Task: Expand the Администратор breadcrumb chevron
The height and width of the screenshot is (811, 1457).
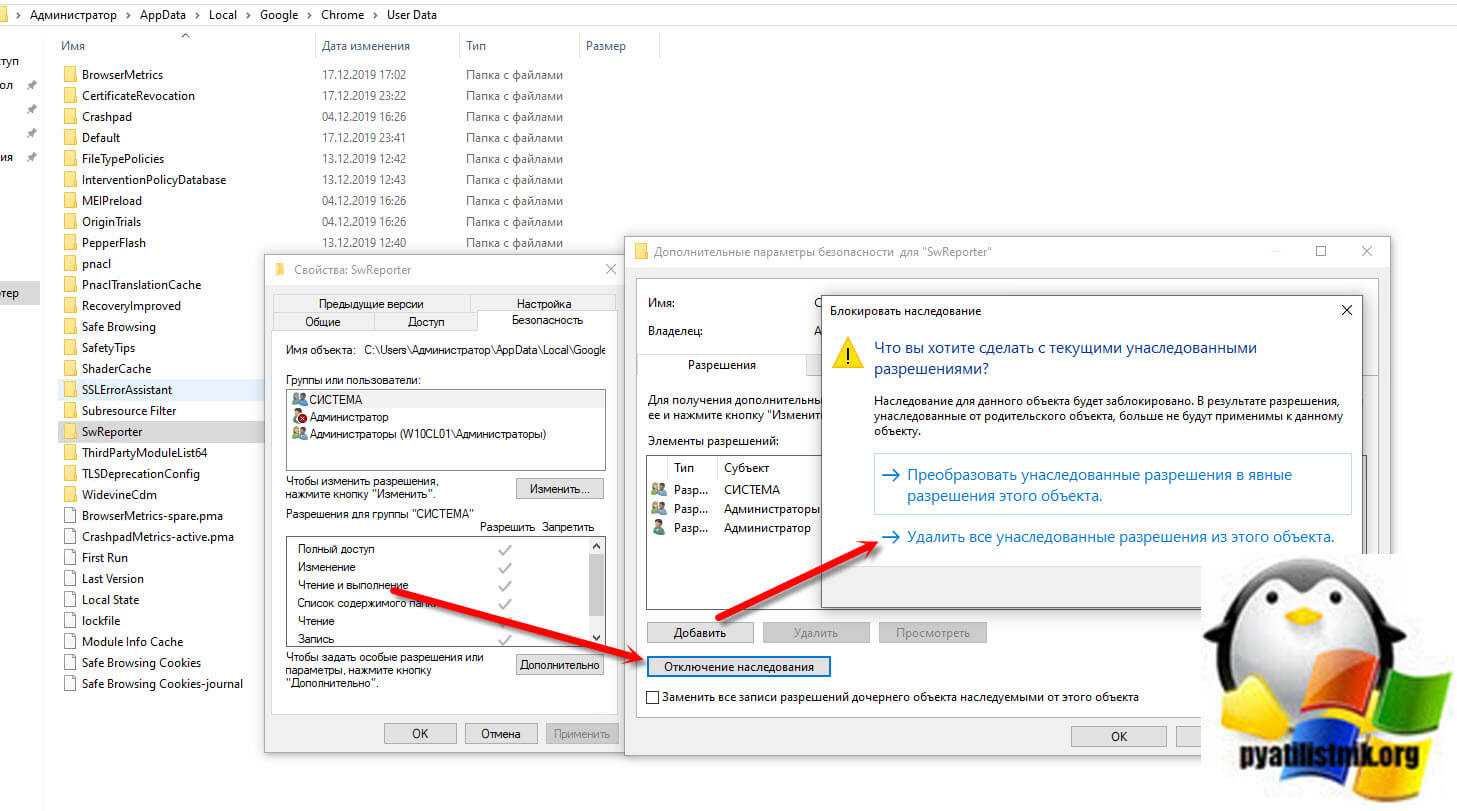Action: 126,15
